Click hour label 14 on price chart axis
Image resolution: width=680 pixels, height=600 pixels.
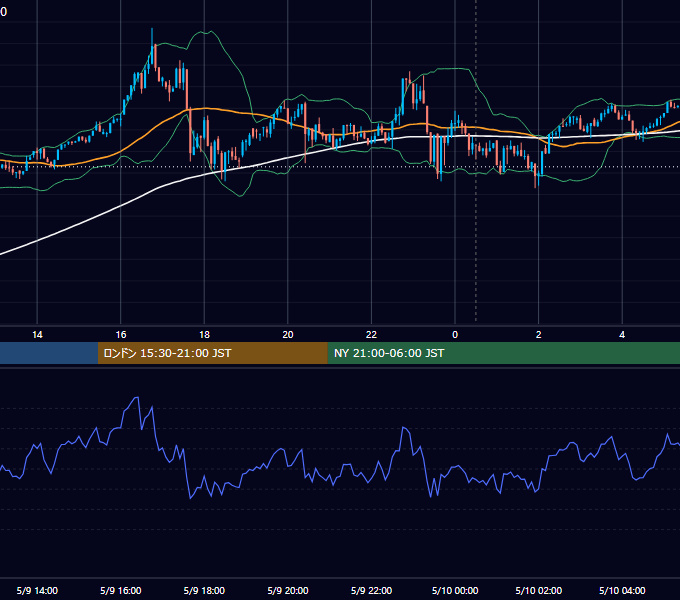tap(37, 335)
